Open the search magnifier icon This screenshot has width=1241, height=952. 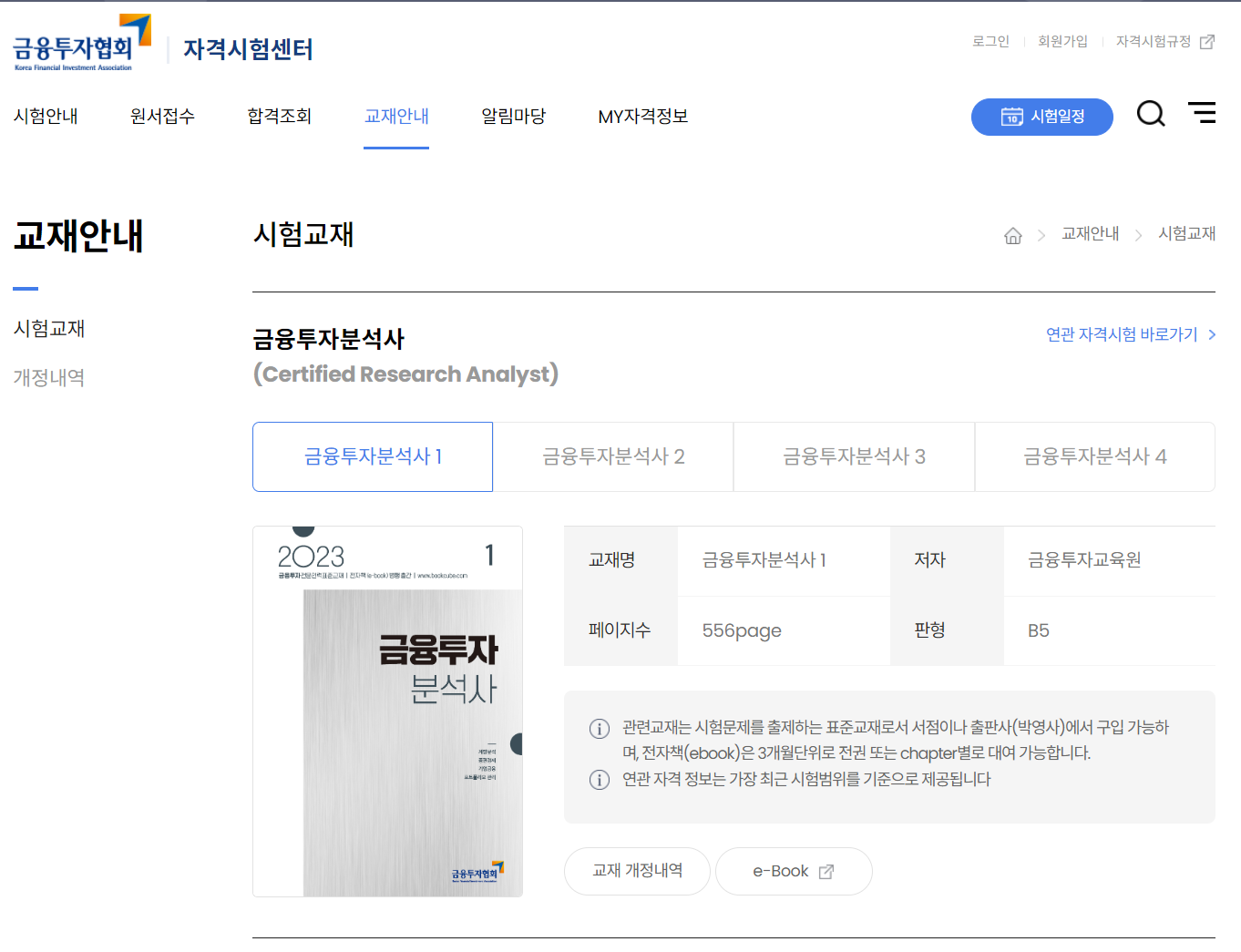tap(1151, 114)
